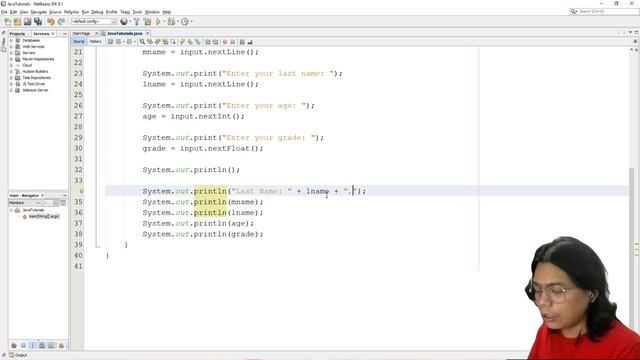Start macro recording with red dot icon
The image size is (640, 360).
click(225, 42)
